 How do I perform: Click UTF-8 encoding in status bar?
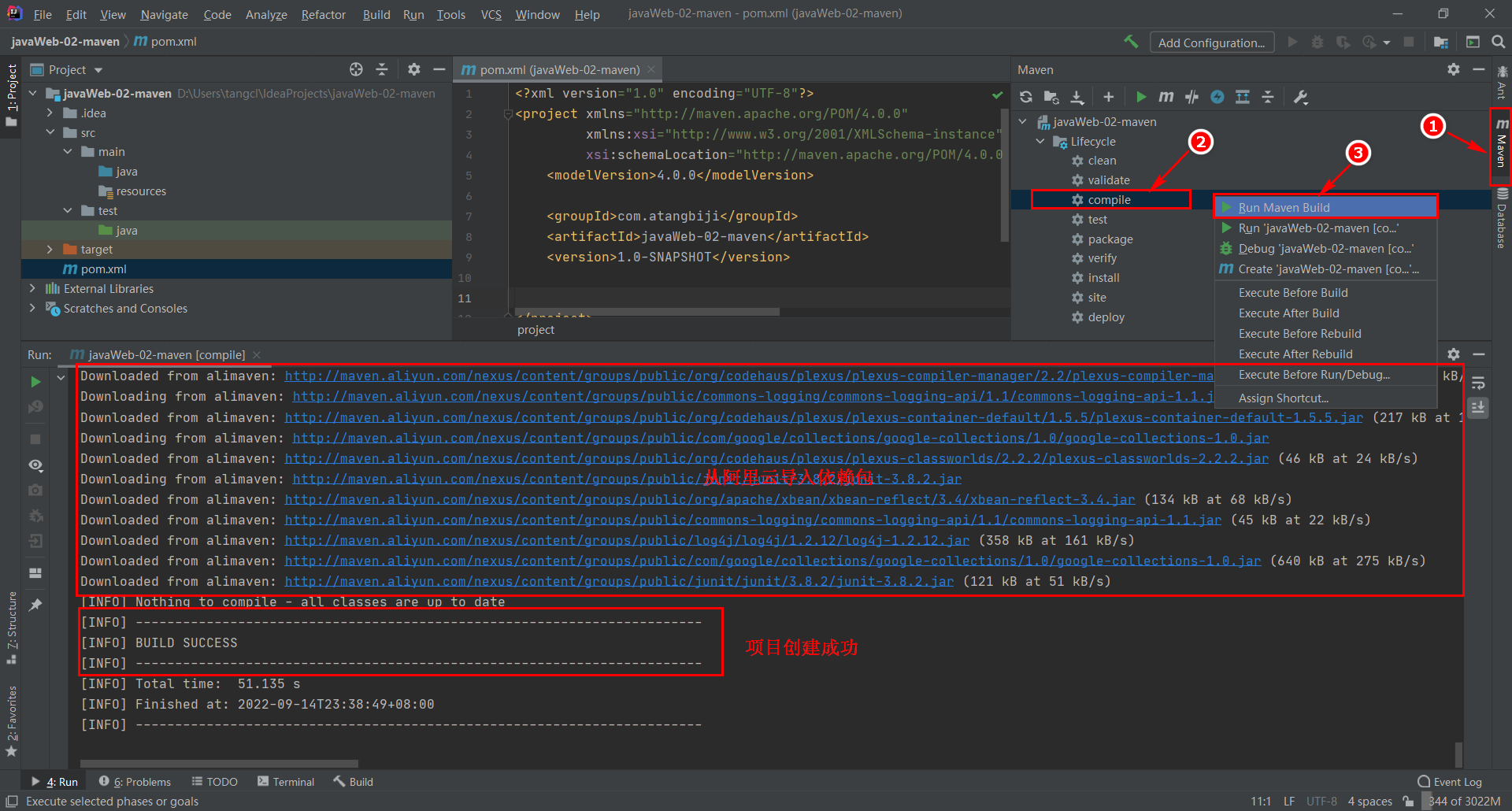(1321, 801)
